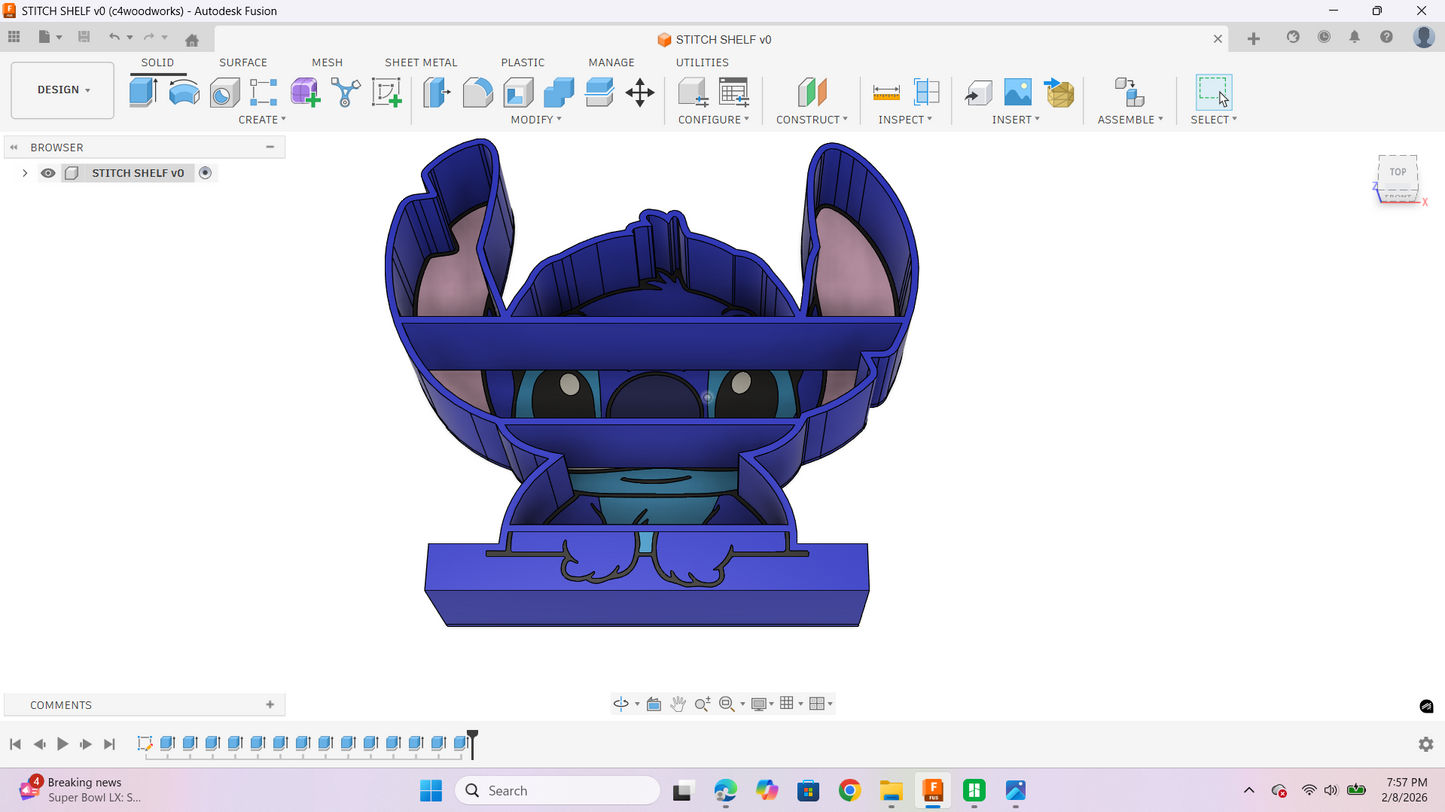
Task: Open the INSPECT dropdown menu
Action: [x=905, y=119]
